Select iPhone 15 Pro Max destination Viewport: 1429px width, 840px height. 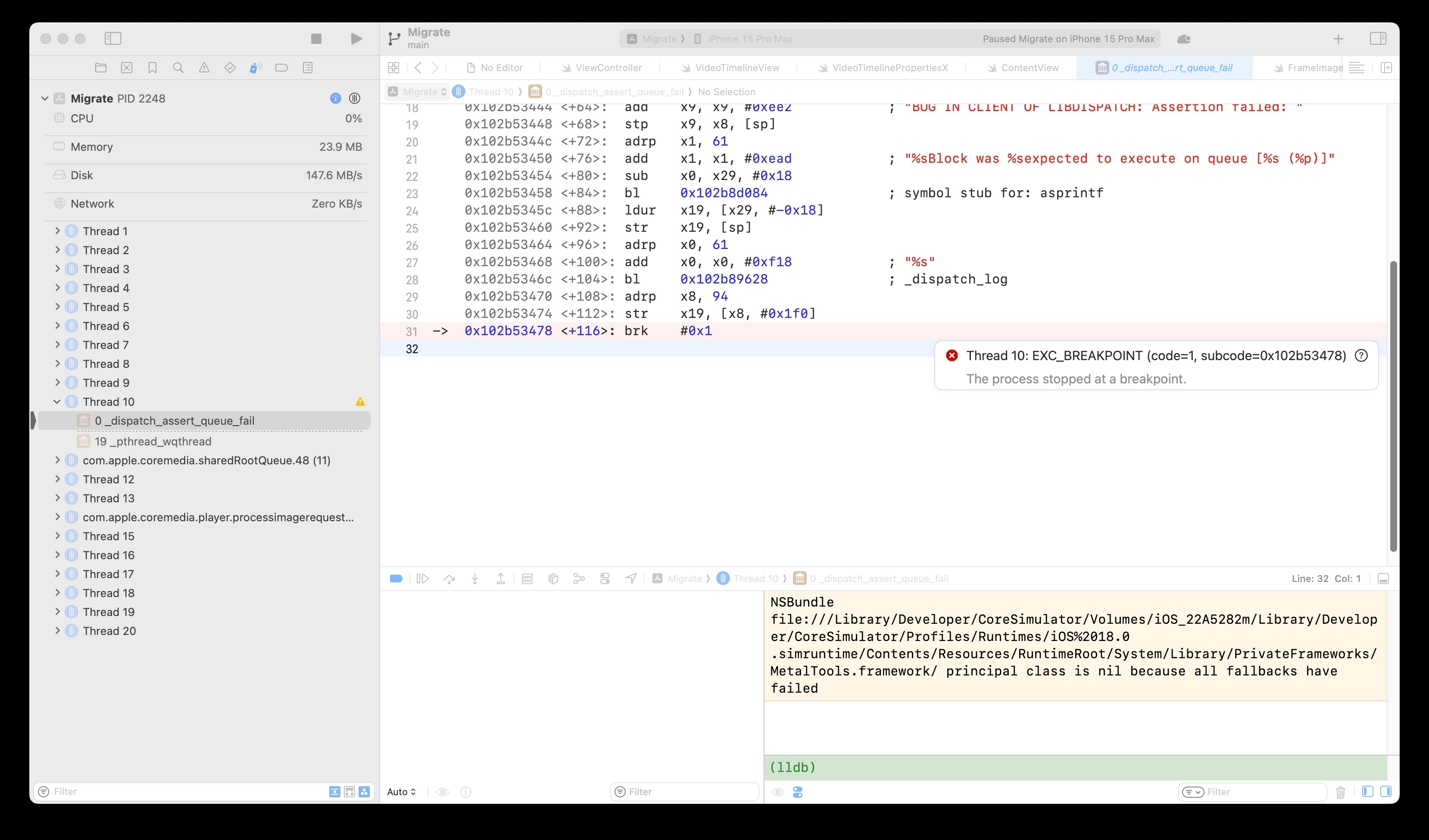tap(743, 39)
